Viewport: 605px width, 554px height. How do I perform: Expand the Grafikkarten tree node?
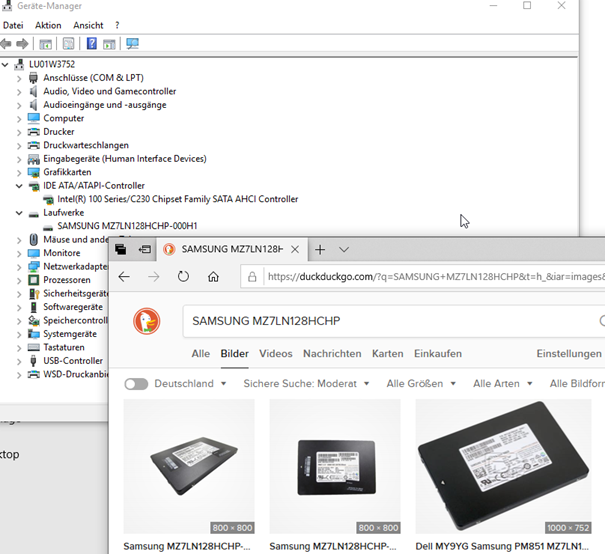[x=19, y=172]
